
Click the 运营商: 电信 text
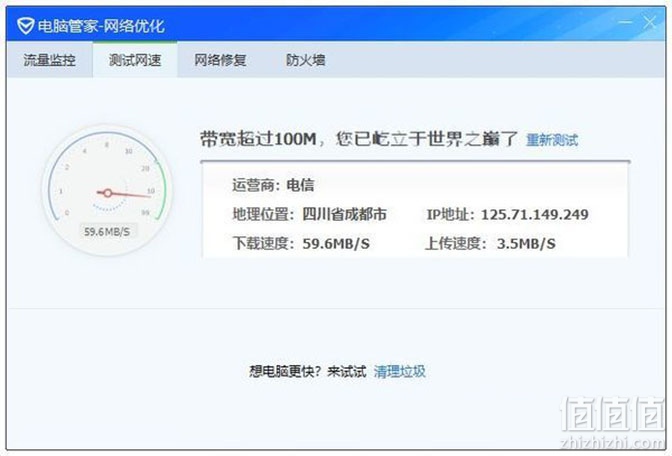pyautogui.click(x=273, y=185)
